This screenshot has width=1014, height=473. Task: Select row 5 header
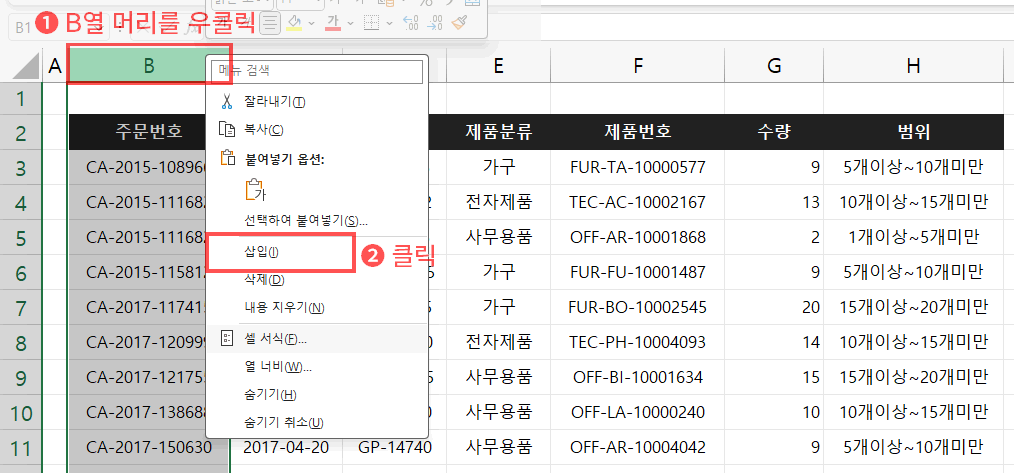pos(20,237)
